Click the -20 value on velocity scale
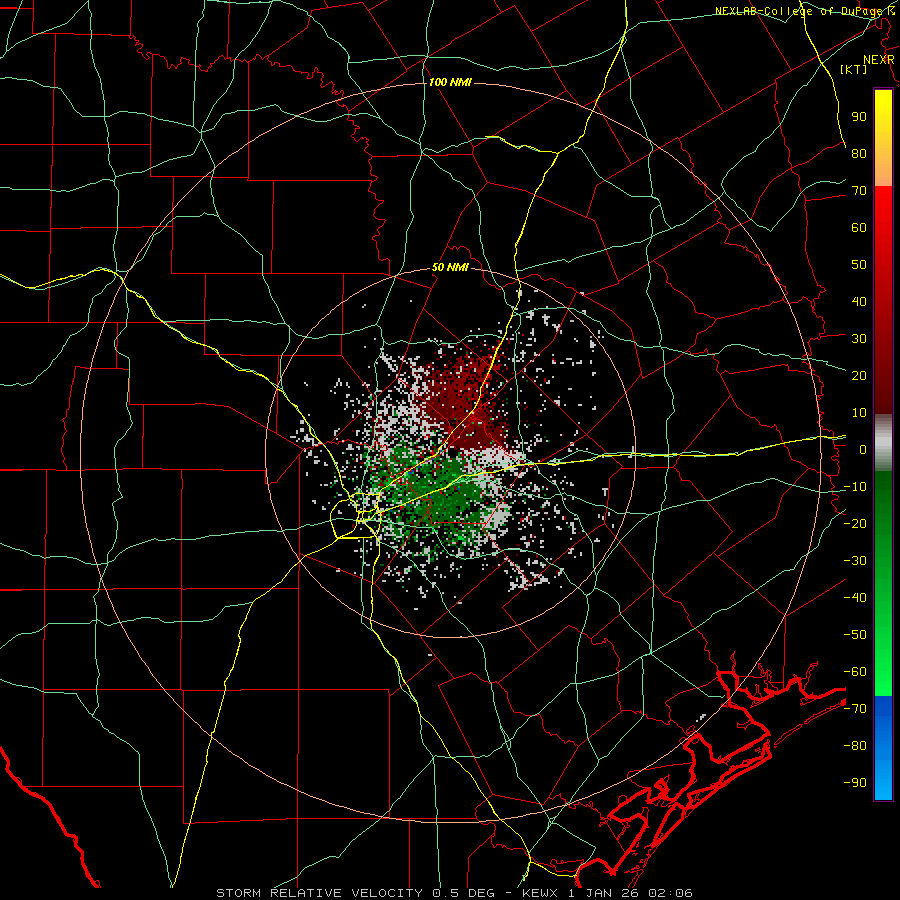 pyautogui.click(x=855, y=523)
